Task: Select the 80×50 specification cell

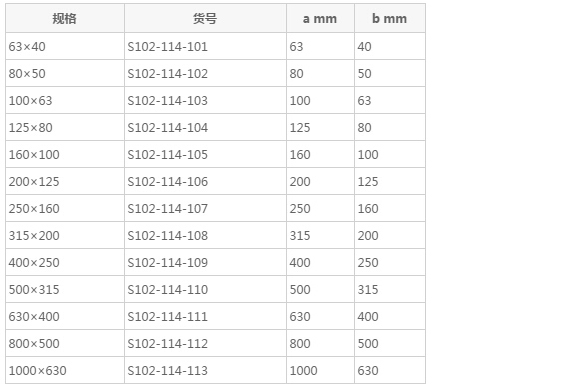Action: [65, 73]
